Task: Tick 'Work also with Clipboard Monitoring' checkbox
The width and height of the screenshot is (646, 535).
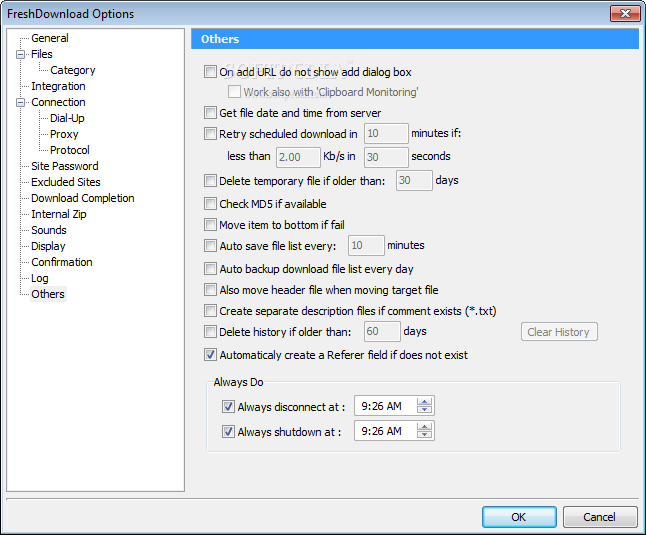Action: 234,92
